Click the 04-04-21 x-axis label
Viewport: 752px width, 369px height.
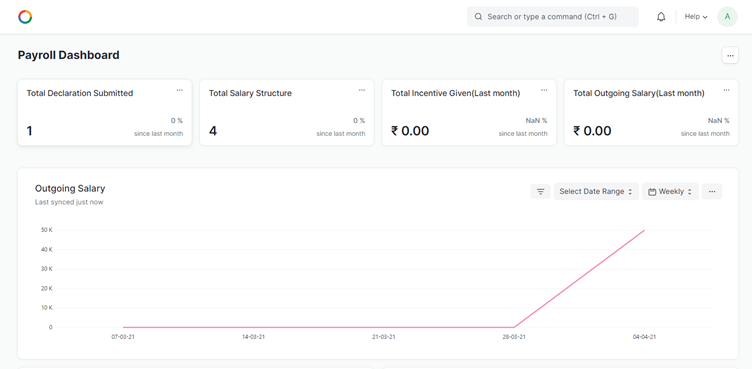(644, 337)
